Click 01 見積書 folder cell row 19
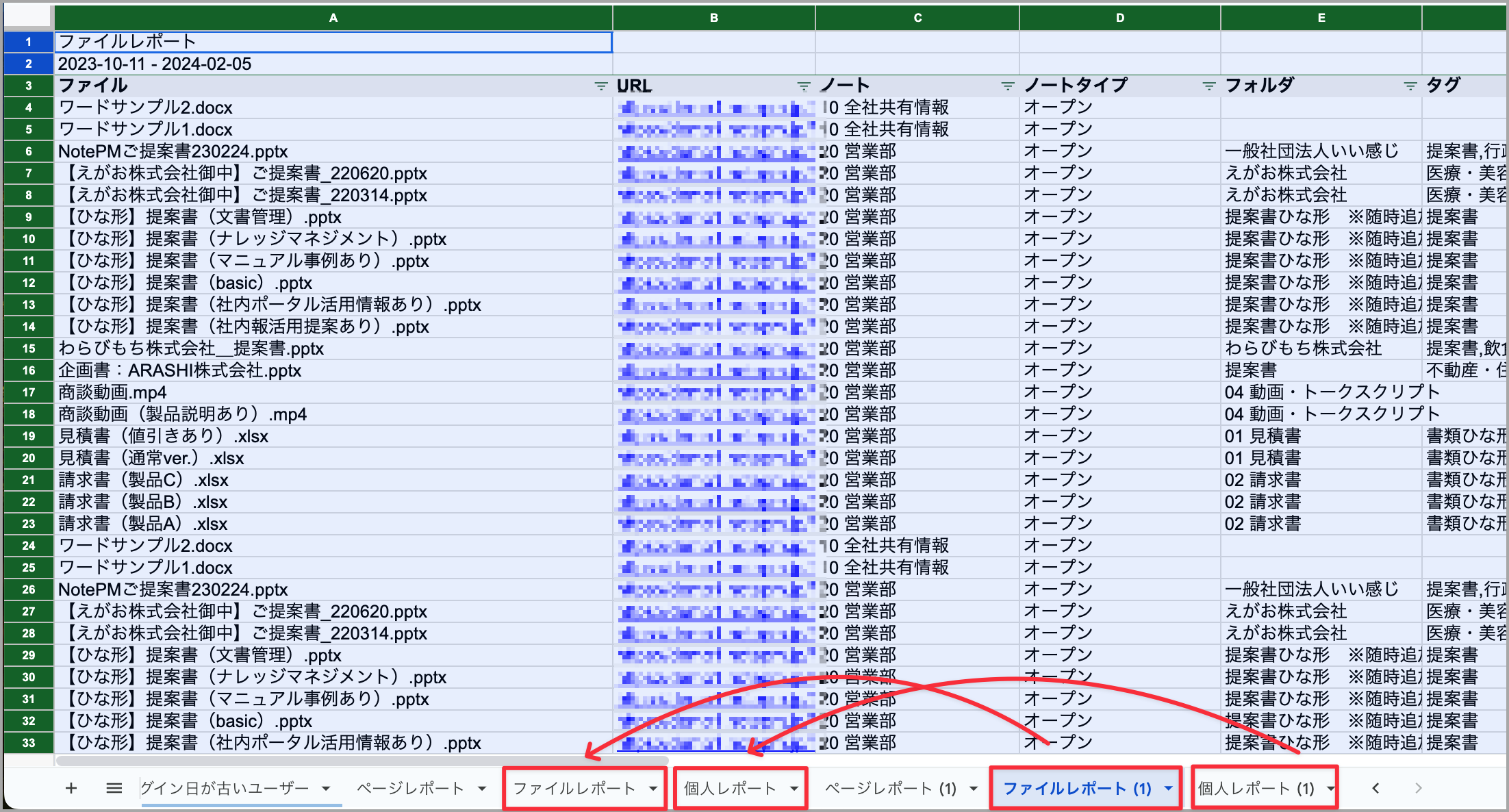The height and width of the screenshot is (812, 1509). tap(1321, 436)
